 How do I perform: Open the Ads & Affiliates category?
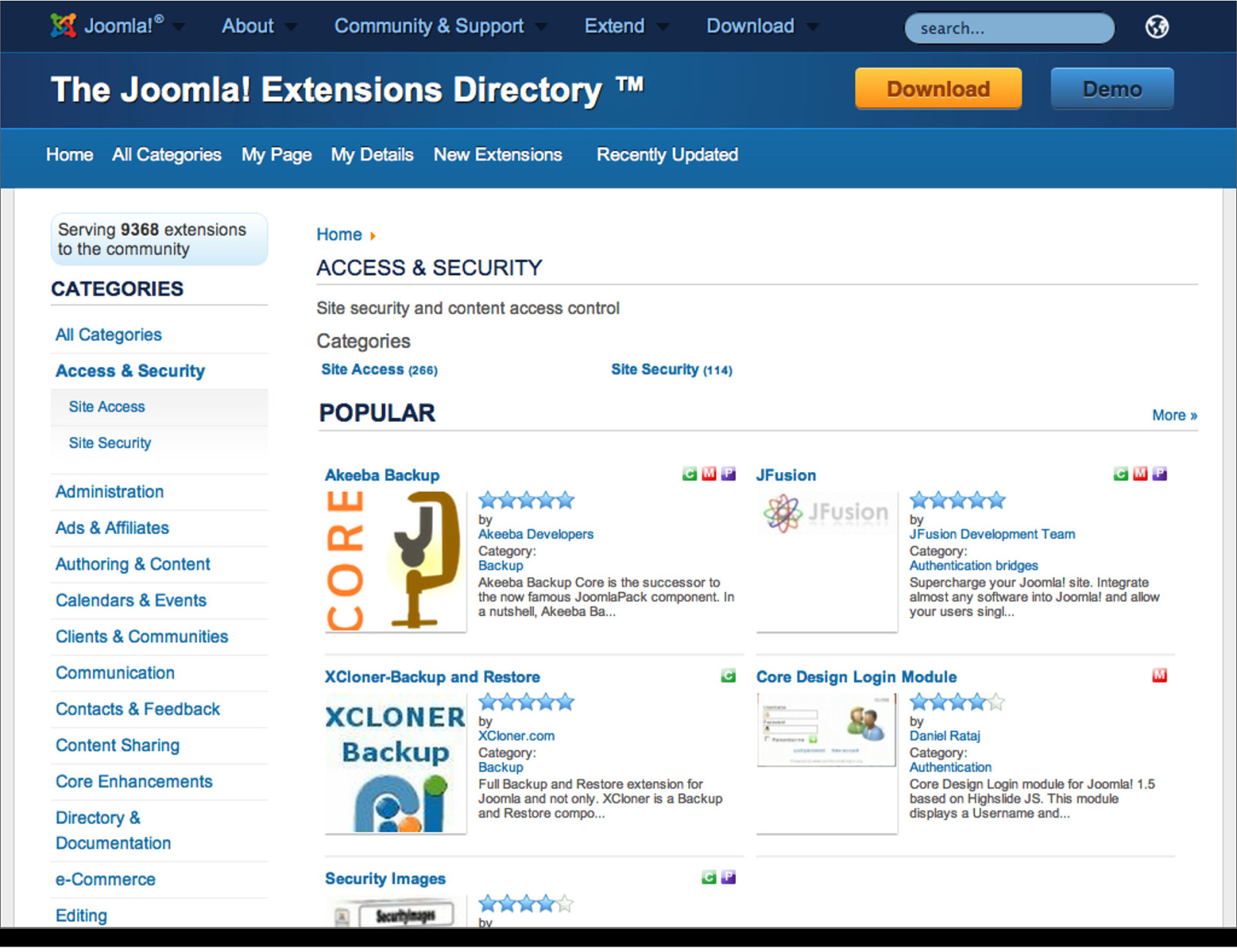pos(112,528)
